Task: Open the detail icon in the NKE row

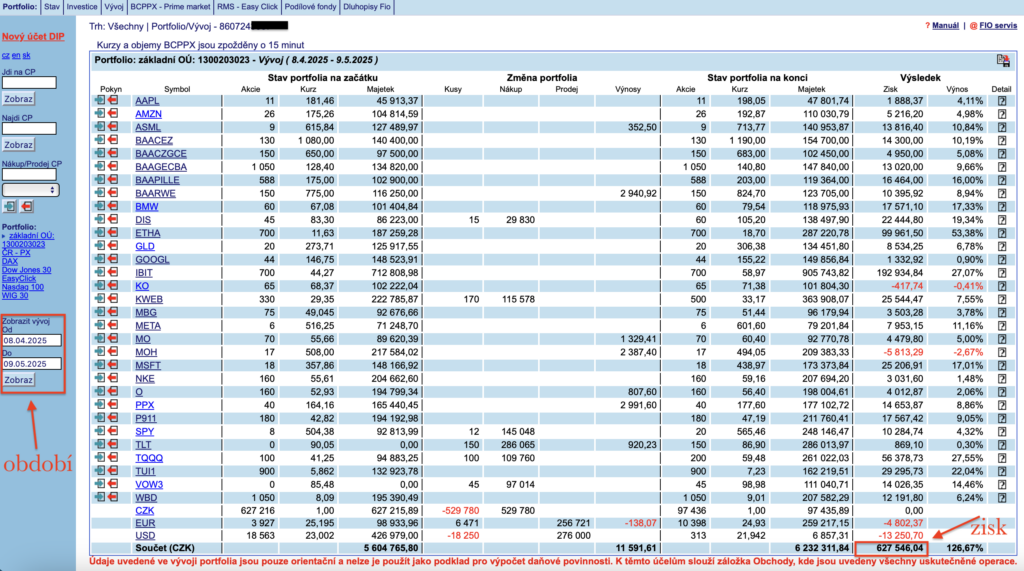Action: tap(1002, 378)
